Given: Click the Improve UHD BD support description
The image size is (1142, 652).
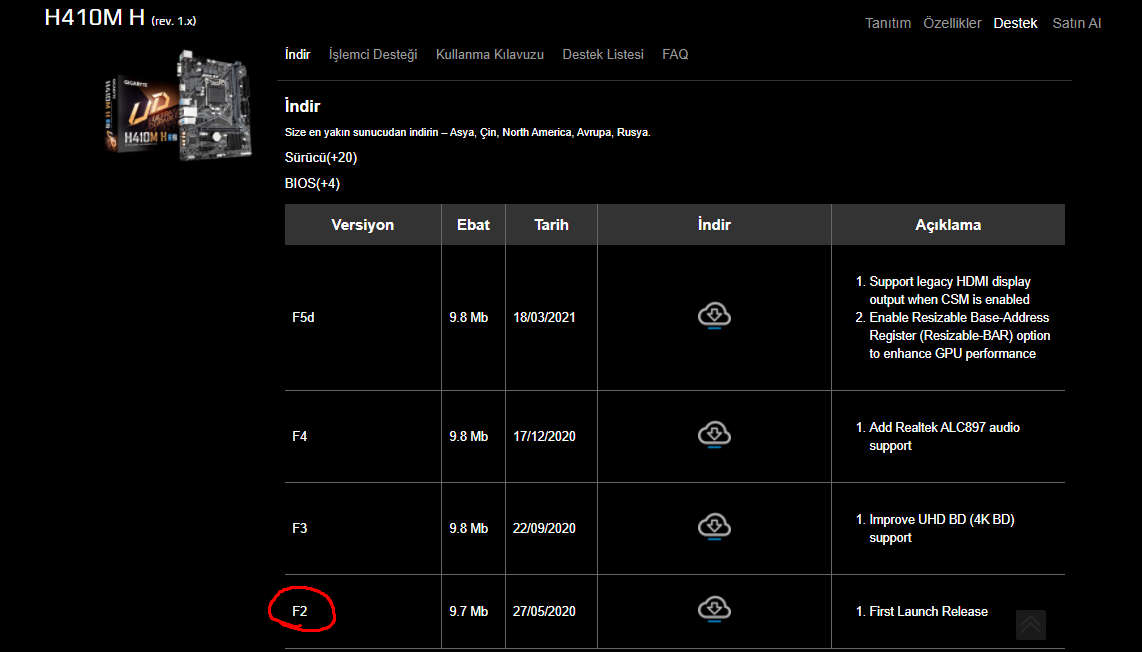Looking at the screenshot, I should click(x=942, y=528).
